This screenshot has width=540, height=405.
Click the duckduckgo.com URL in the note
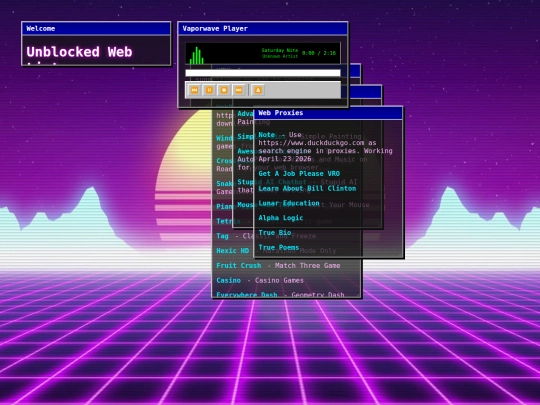coord(311,143)
